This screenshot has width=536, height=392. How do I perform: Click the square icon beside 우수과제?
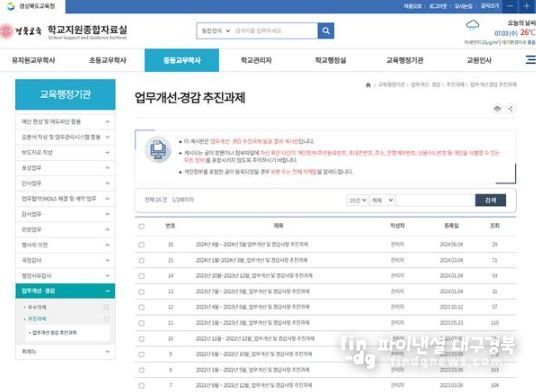106,307
